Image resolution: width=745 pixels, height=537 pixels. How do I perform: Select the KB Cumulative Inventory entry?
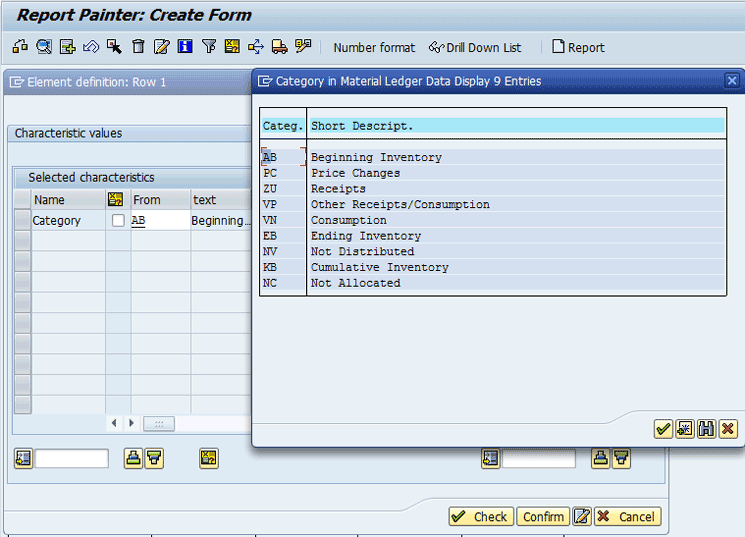pos(493,267)
